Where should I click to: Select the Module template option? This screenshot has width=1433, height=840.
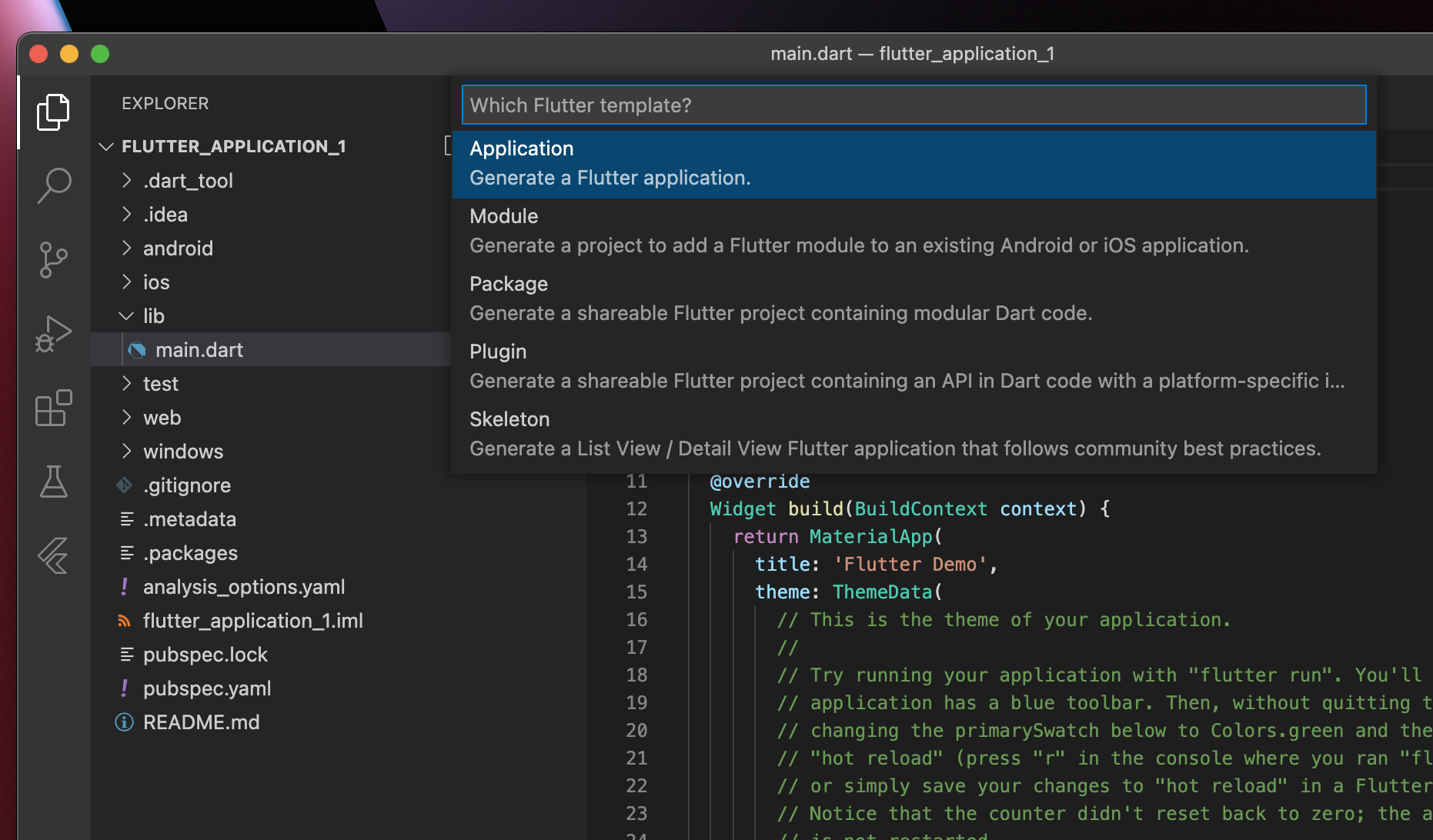pyautogui.click(x=914, y=232)
